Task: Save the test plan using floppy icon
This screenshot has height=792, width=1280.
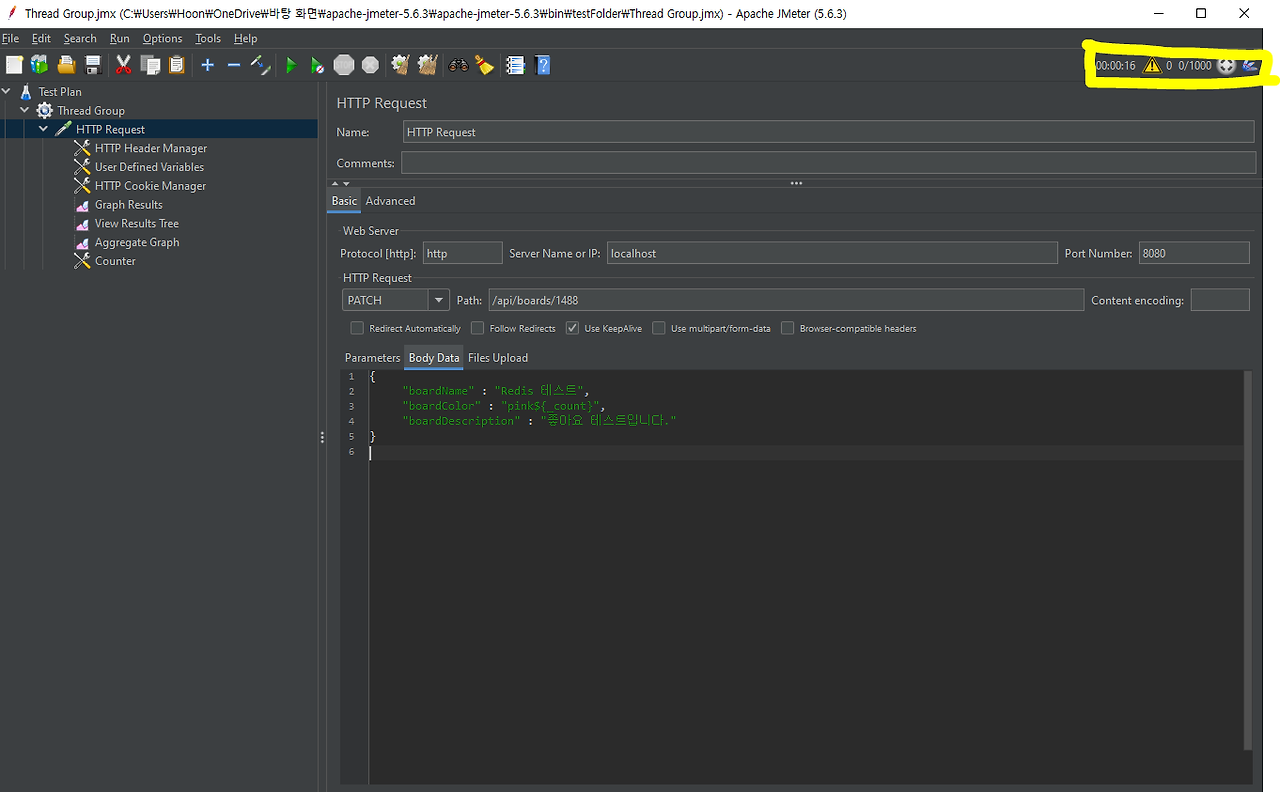Action: pos(93,65)
